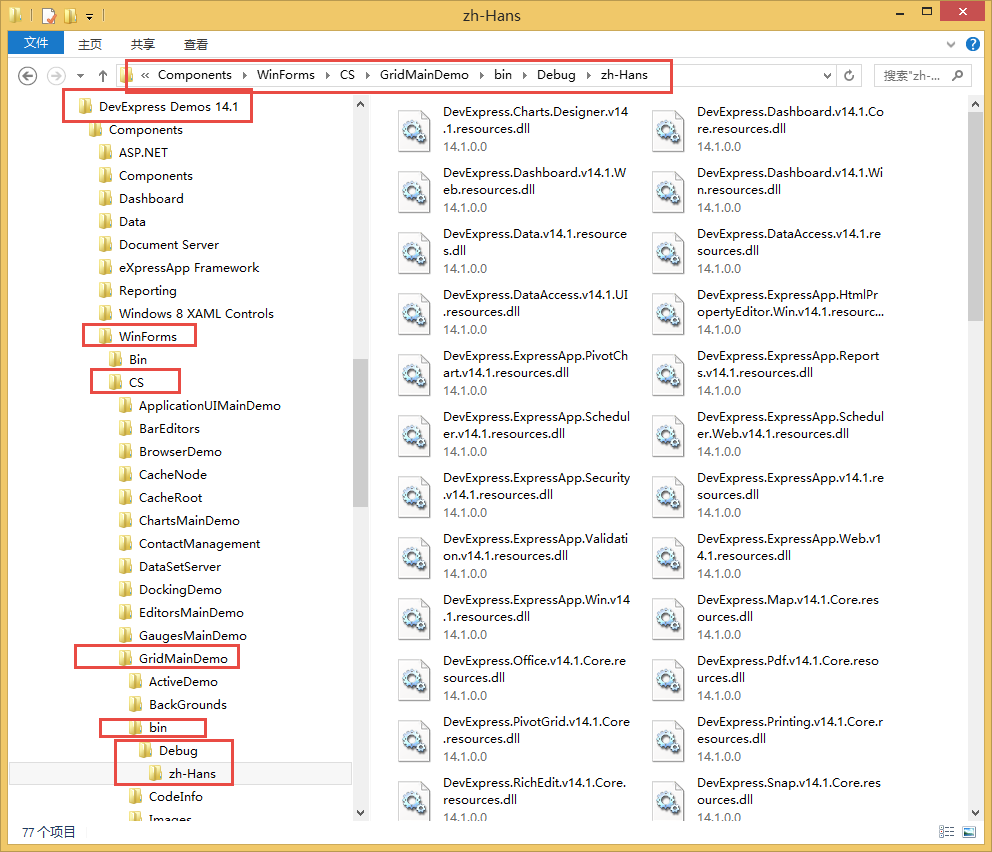The width and height of the screenshot is (992, 852).
Task: Select DevExpress.ExpressApp.Reports.v14.1.resources.dll file icon
Action: click(668, 374)
